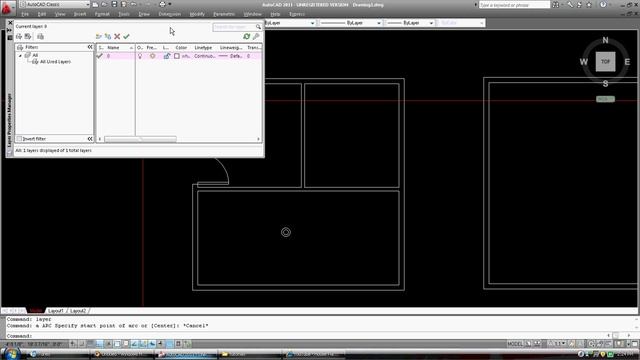Click the red Delete Layer icon
This screenshot has height=360, width=640.
coord(117,36)
